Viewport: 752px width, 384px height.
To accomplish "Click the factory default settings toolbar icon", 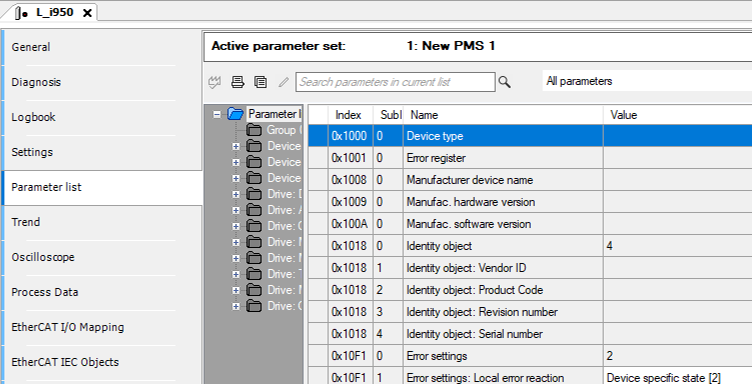I will tap(214, 82).
